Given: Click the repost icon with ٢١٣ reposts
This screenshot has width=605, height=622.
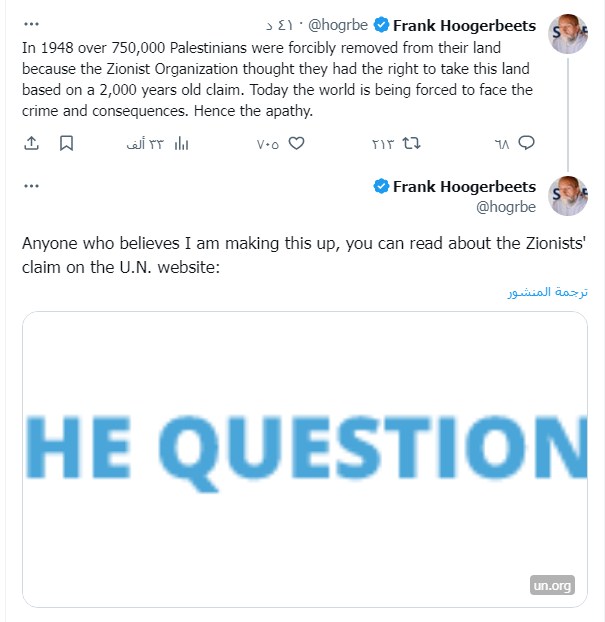Looking at the screenshot, I should 411,143.
